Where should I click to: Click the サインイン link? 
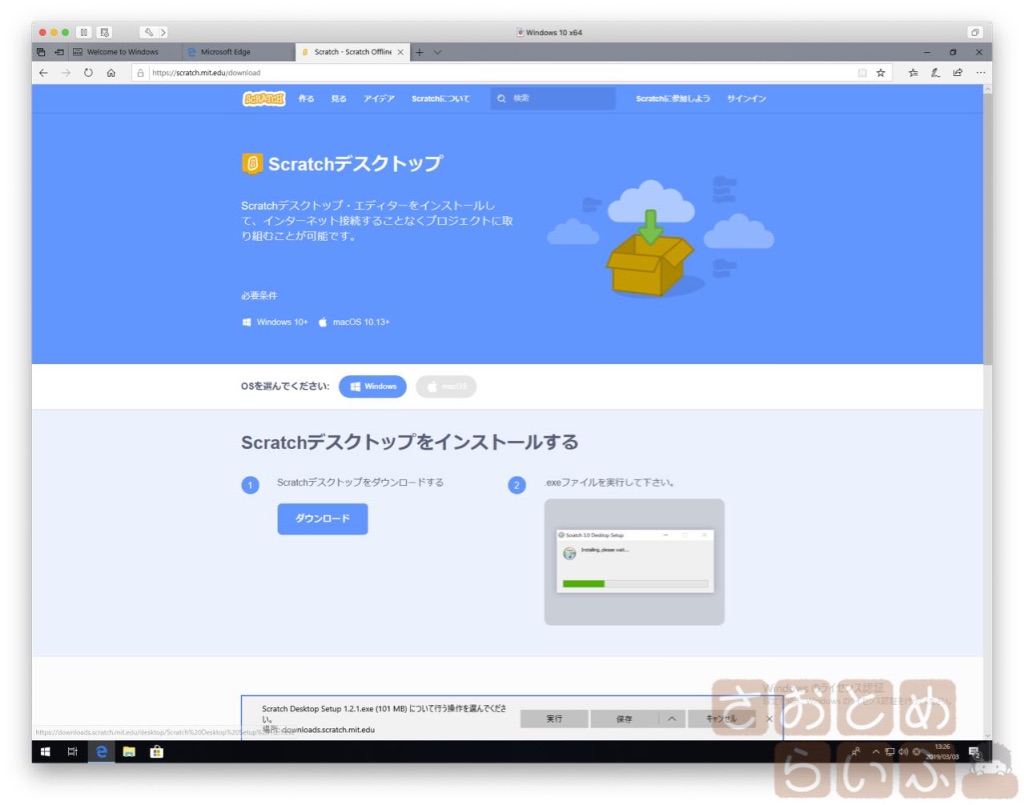pos(746,99)
